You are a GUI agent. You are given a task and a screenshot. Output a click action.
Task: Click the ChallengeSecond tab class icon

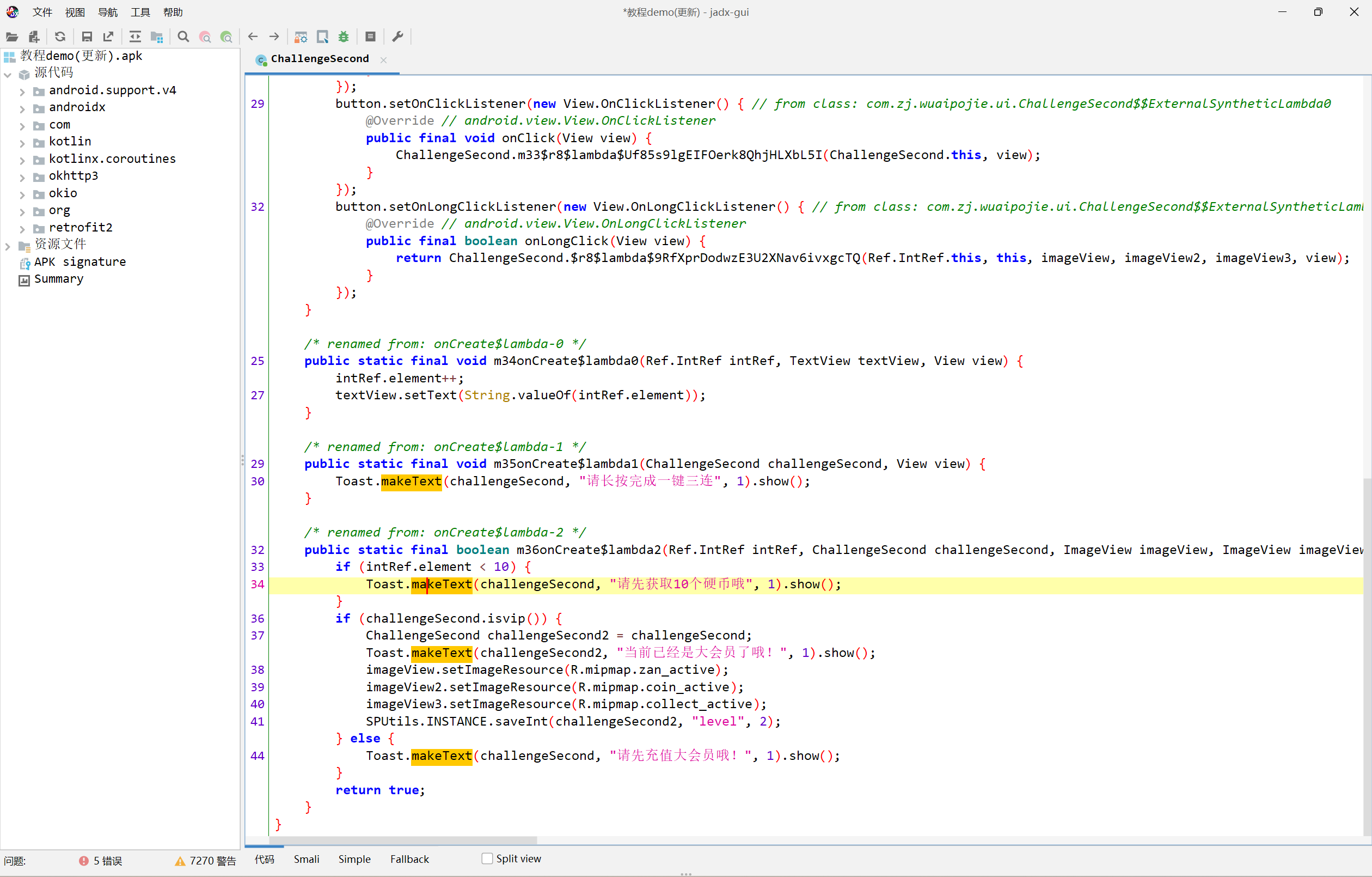(261, 59)
